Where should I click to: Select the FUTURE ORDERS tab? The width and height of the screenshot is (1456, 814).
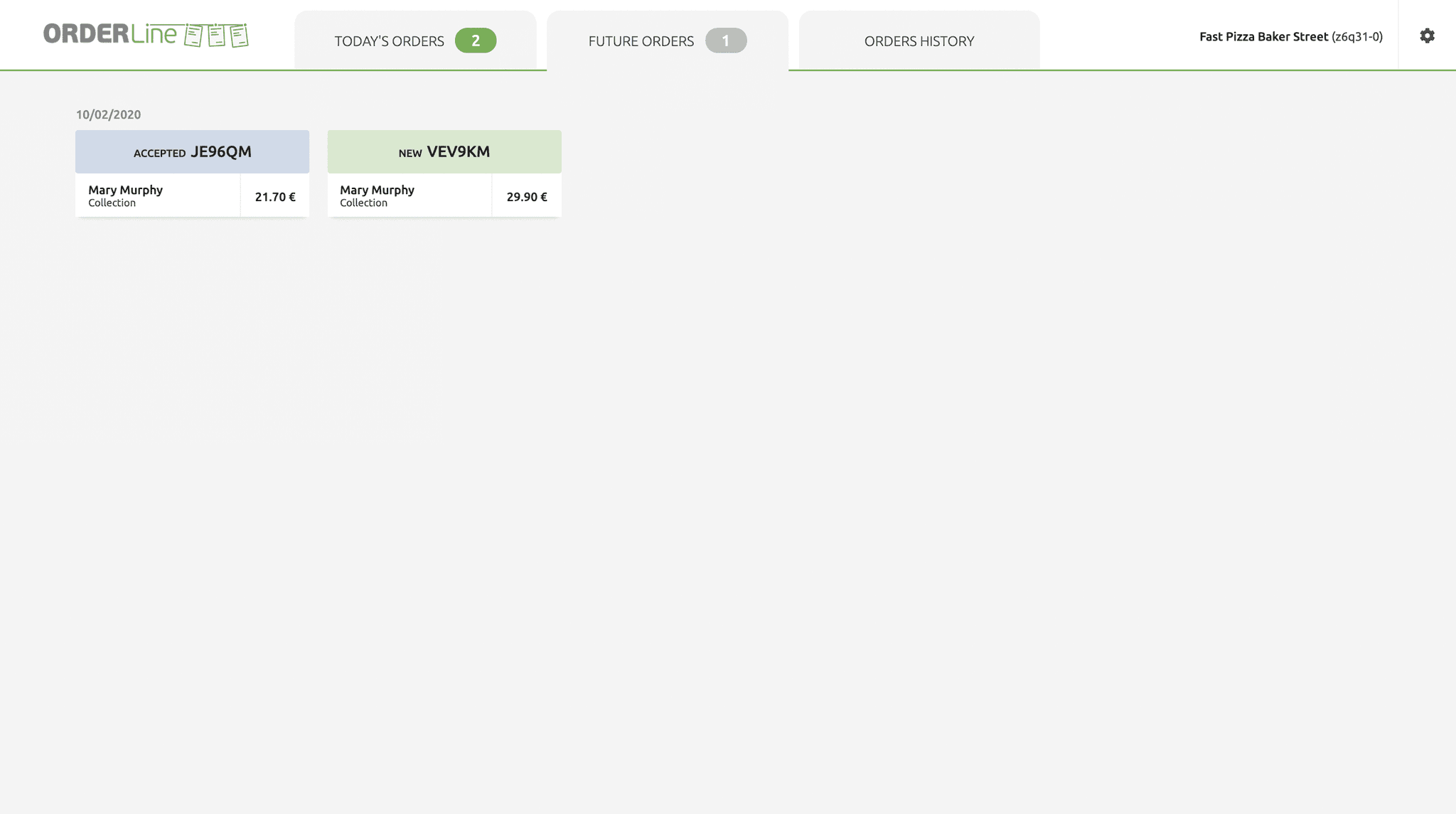[640, 41]
